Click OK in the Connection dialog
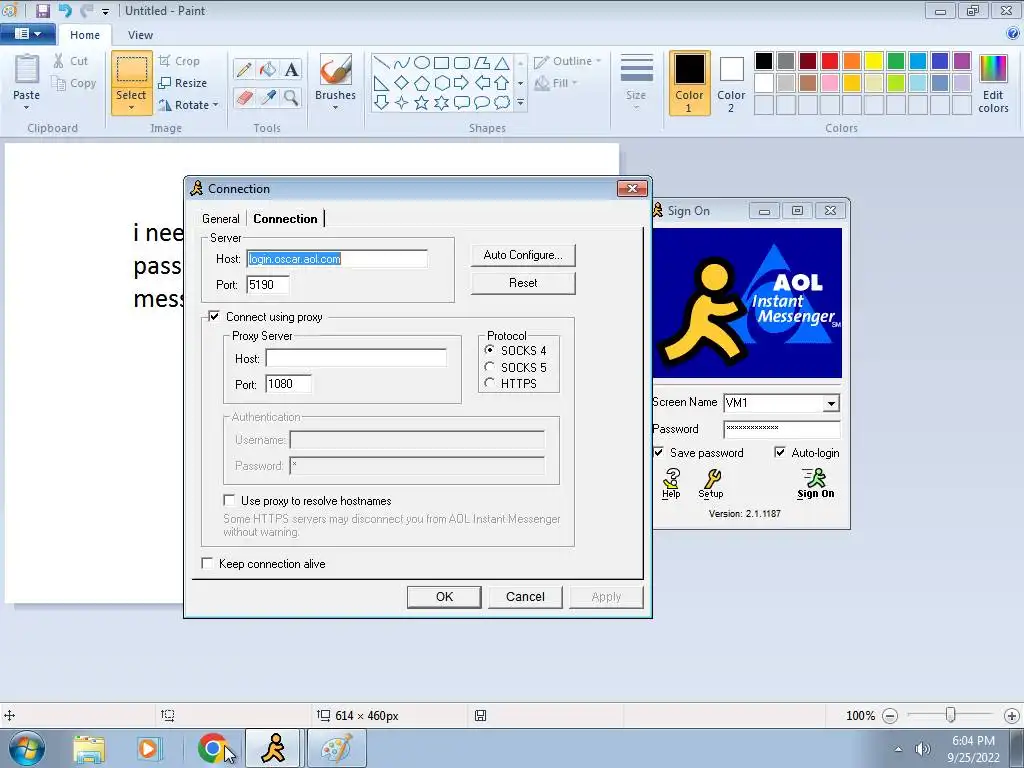 (x=444, y=597)
